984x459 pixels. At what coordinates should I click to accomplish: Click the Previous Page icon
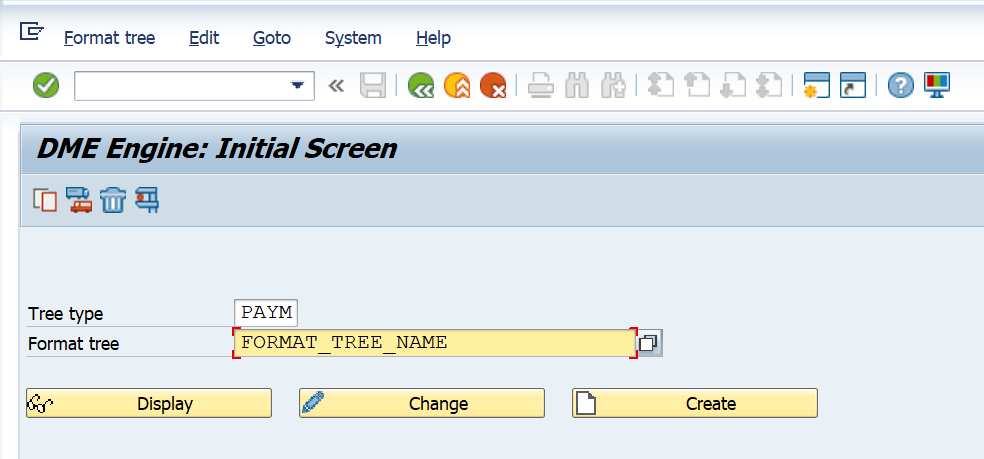coord(696,85)
